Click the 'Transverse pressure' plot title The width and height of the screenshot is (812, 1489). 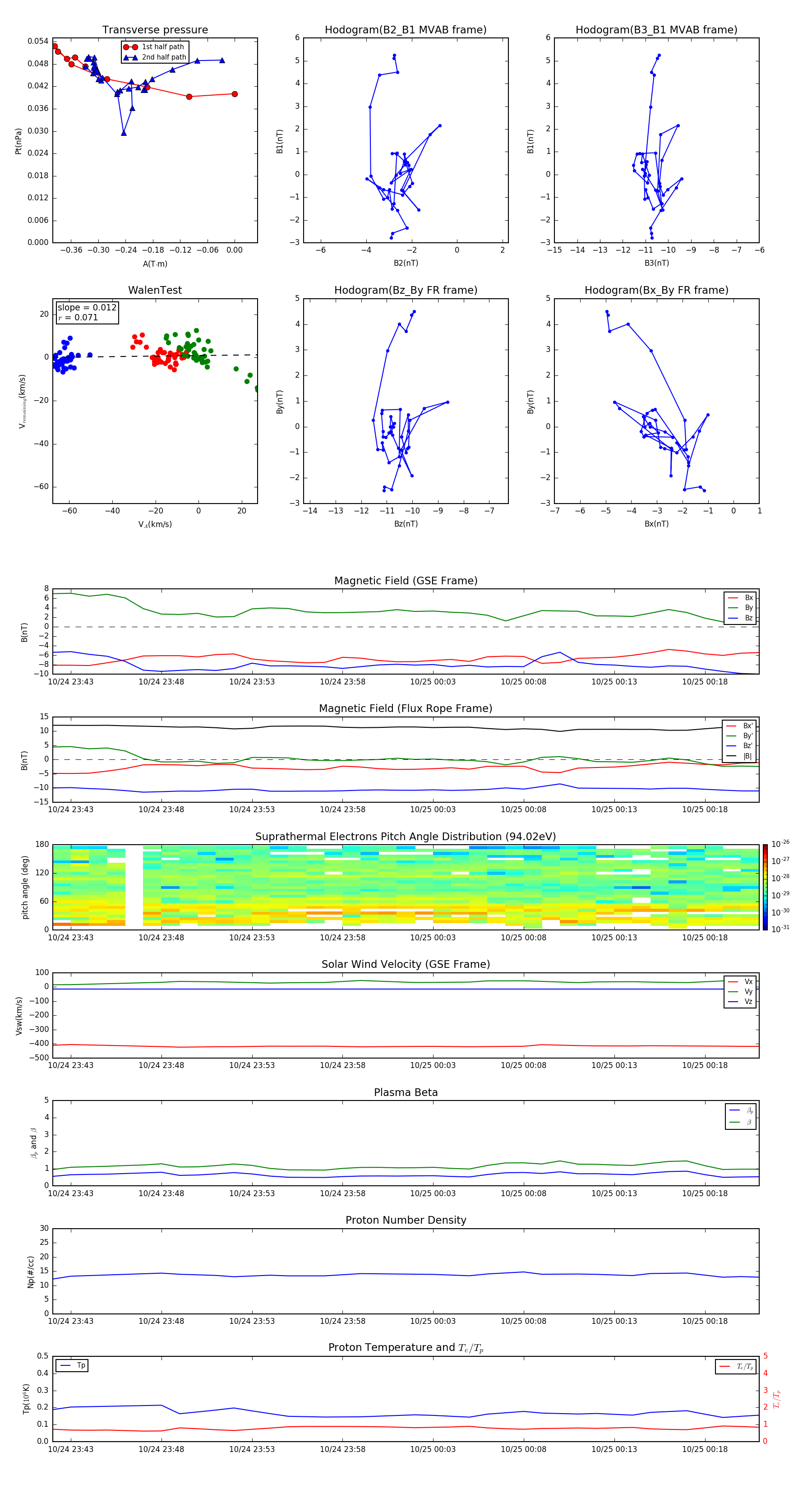155,30
